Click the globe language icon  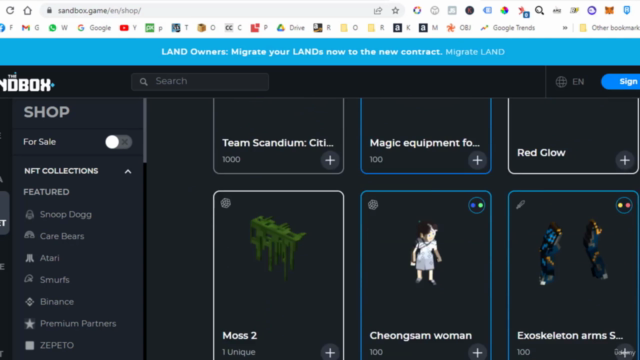click(561, 82)
